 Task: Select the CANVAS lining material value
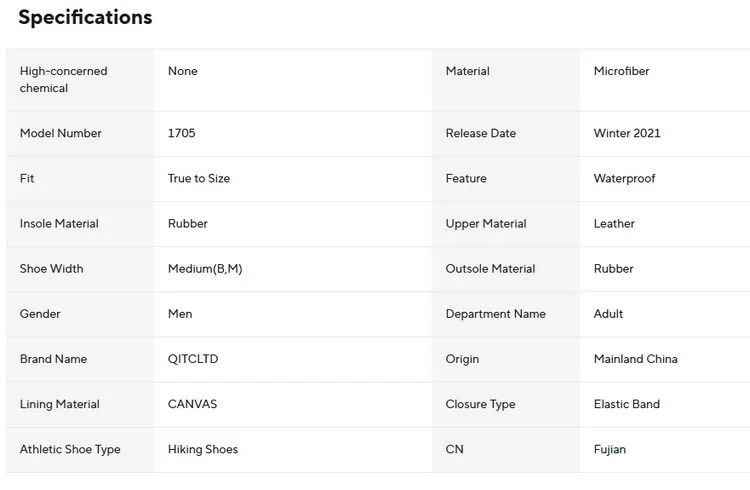[x=192, y=404]
